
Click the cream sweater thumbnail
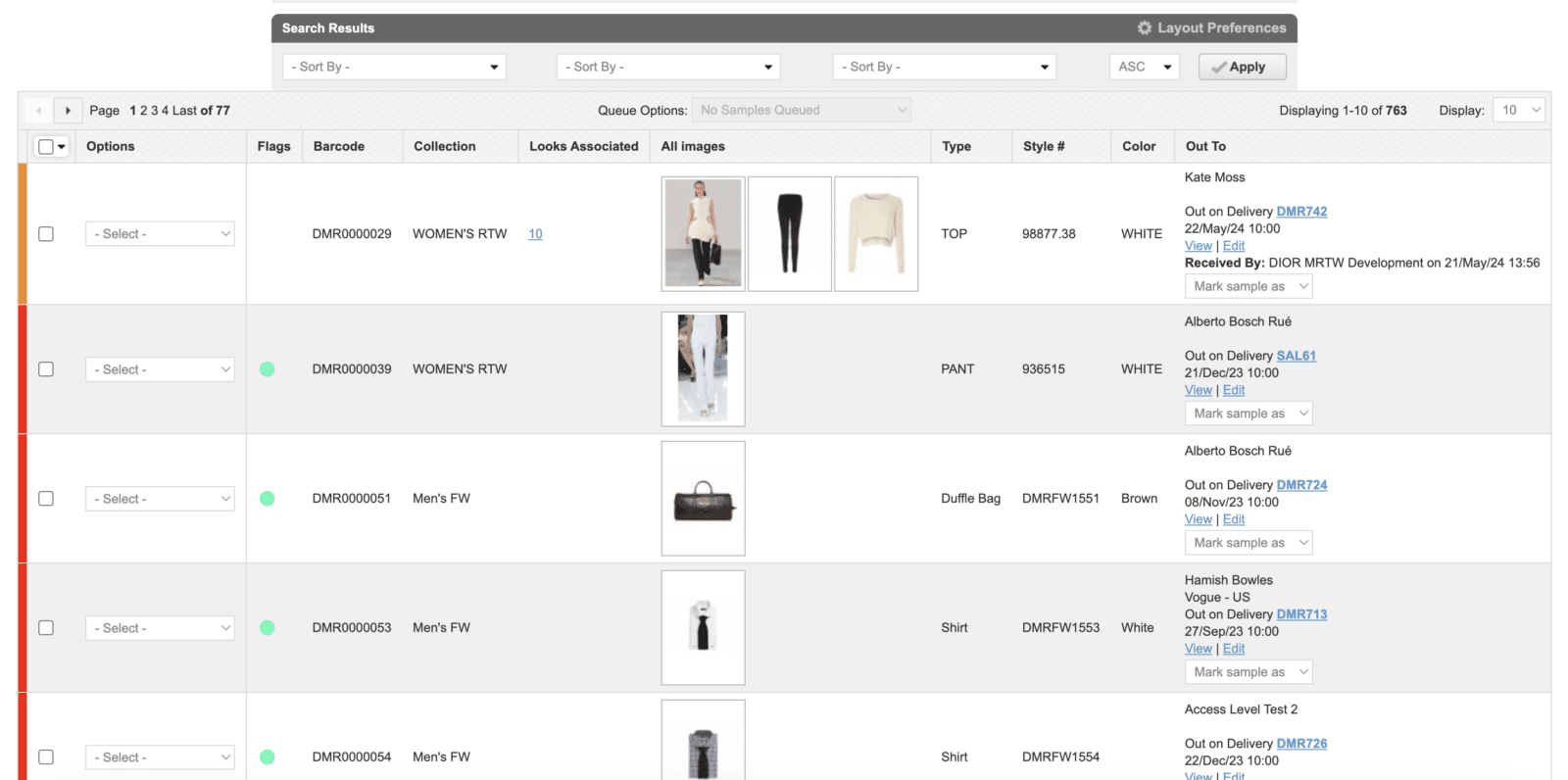(x=875, y=234)
